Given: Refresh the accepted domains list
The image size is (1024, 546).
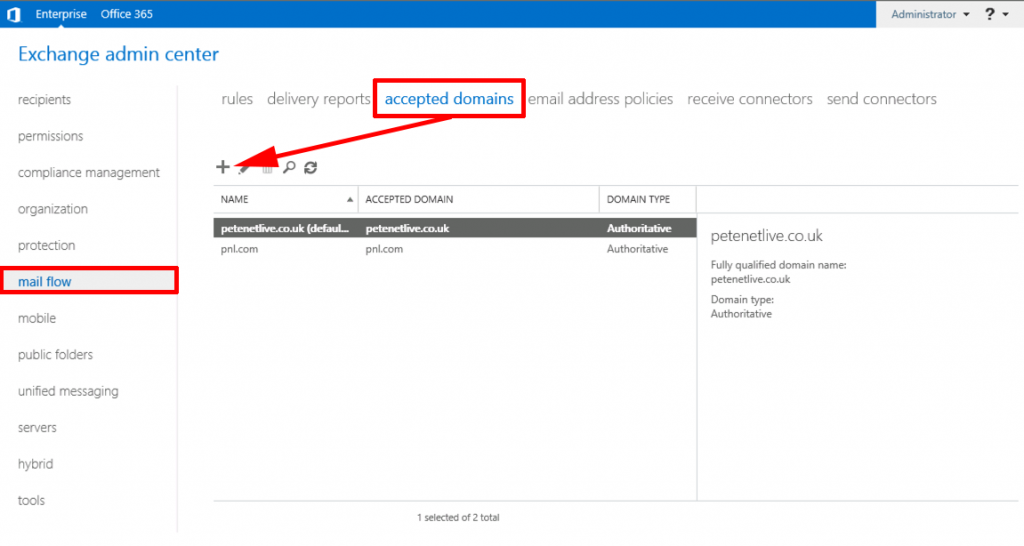Looking at the screenshot, I should click(311, 168).
